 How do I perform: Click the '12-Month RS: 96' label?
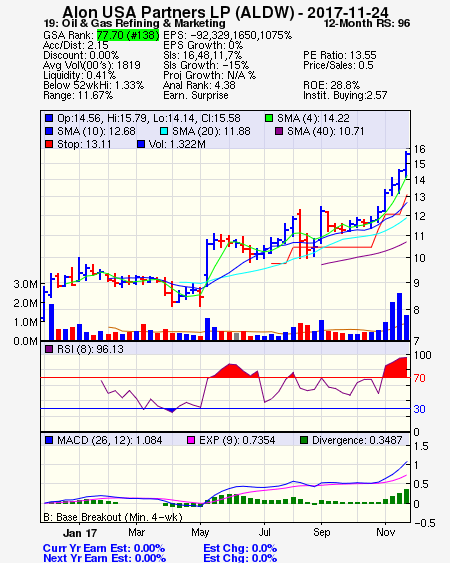[x=367, y=23]
